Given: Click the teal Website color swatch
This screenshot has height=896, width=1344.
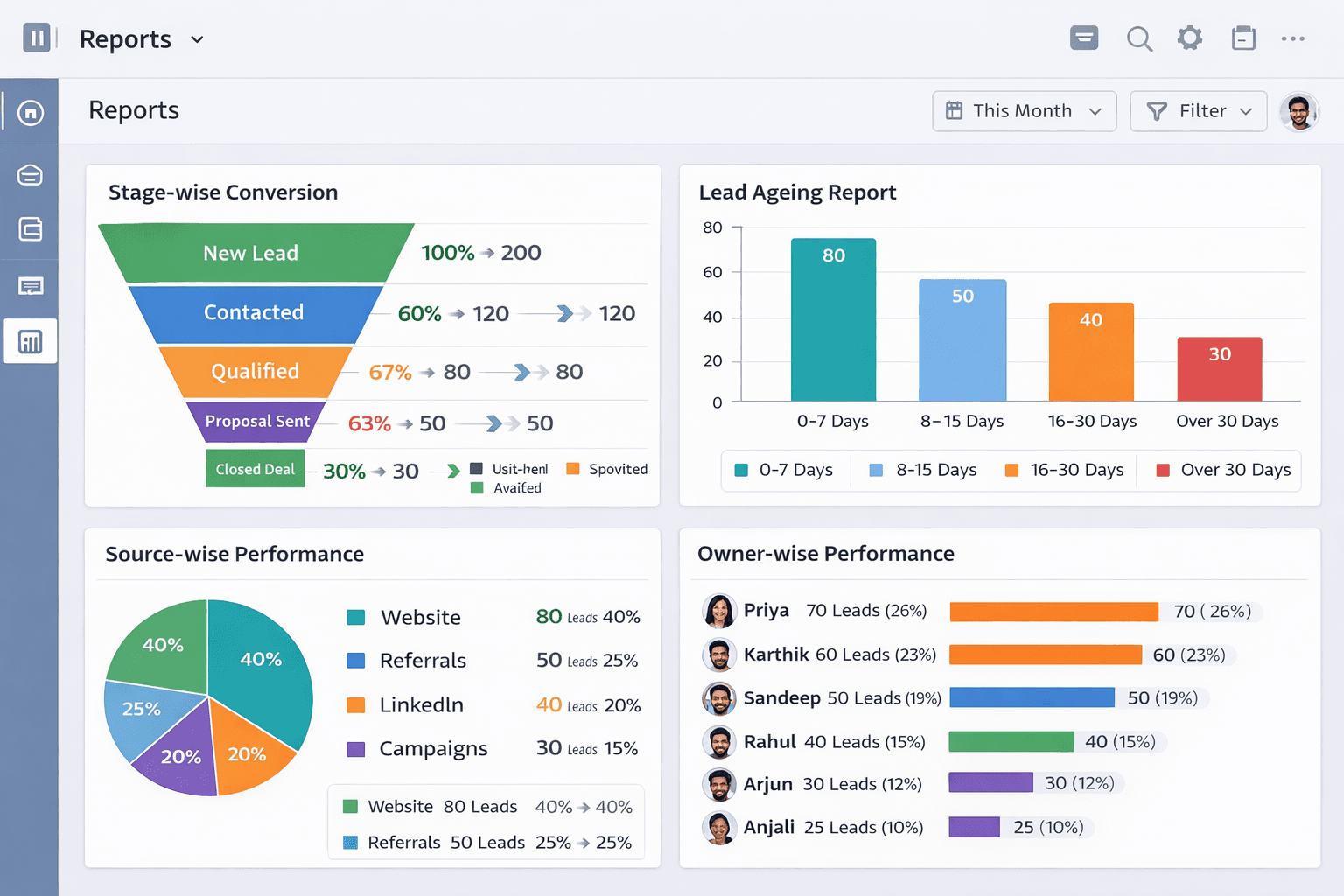Looking at the screenshot, I should click(356, 617).
